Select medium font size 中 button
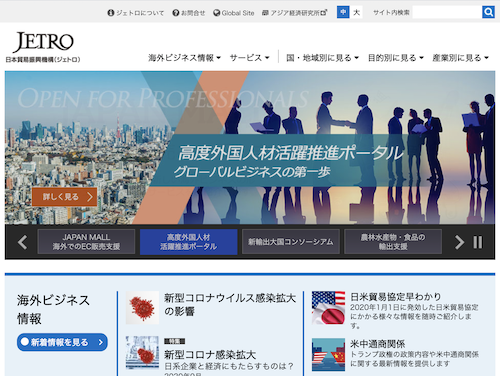The image size is (500, 376). (343, 12)
